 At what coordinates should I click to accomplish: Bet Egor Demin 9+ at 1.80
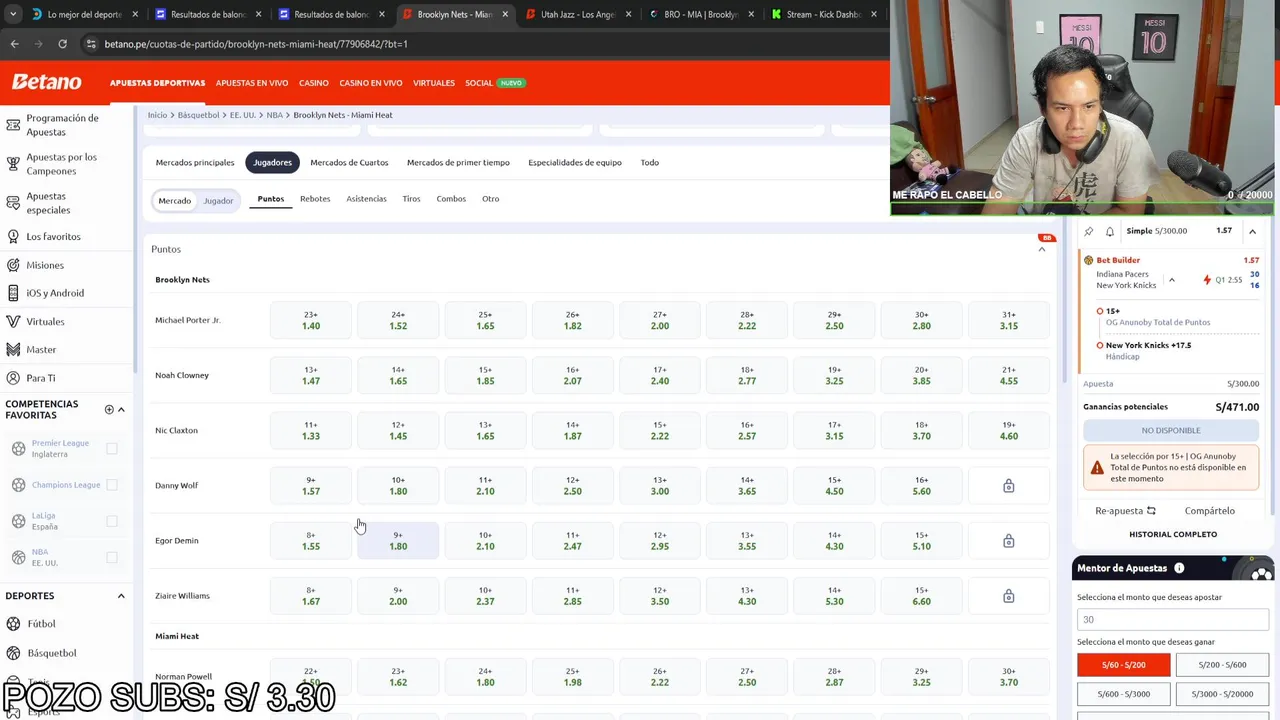point(398,541)
